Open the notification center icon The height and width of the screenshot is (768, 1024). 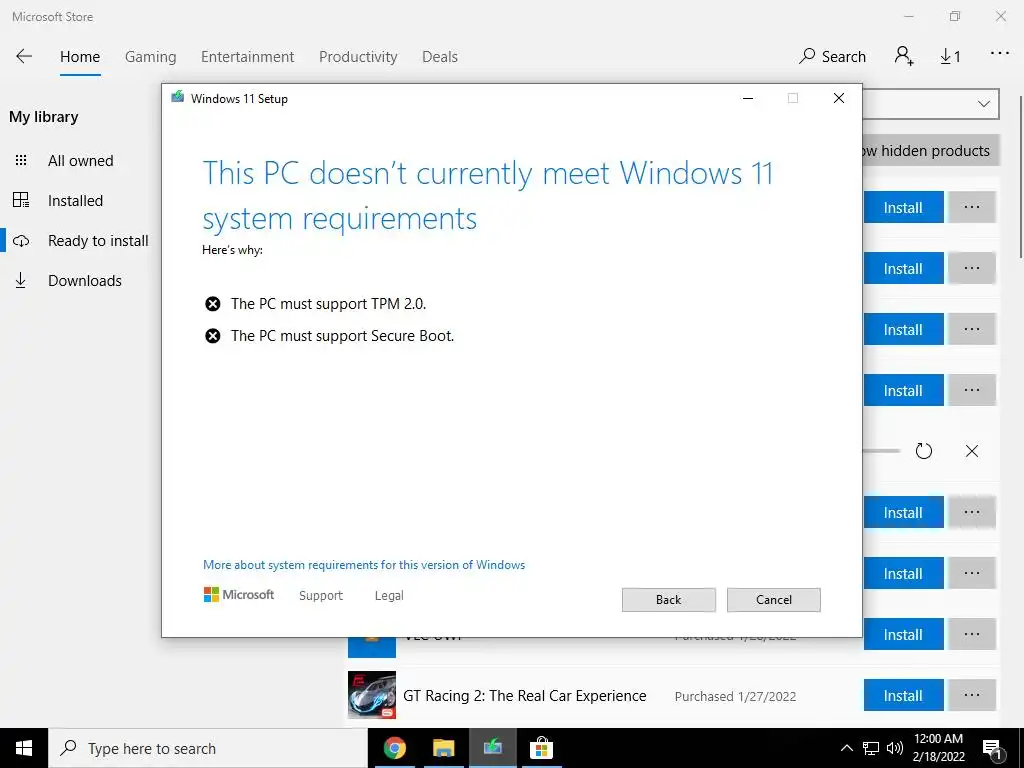click(991, 749)
